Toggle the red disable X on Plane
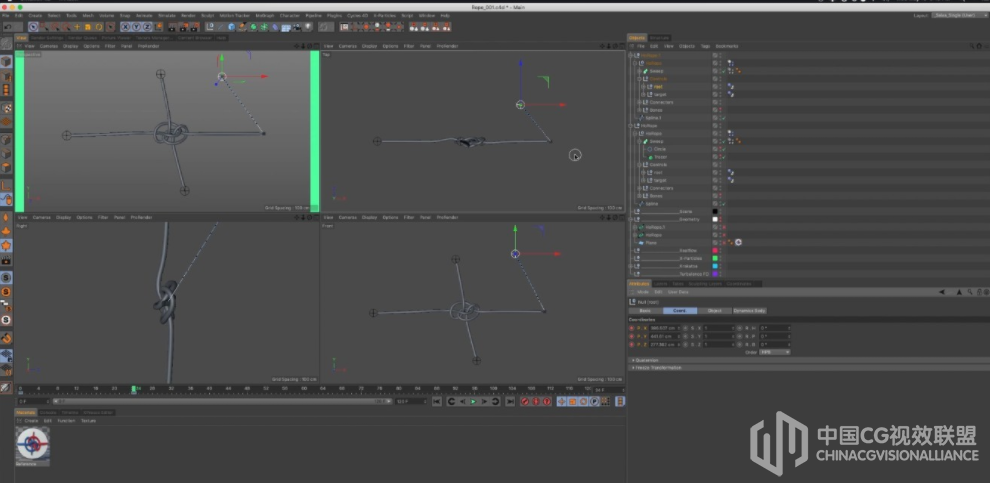The image size is (990, 483). click(724, 242)
